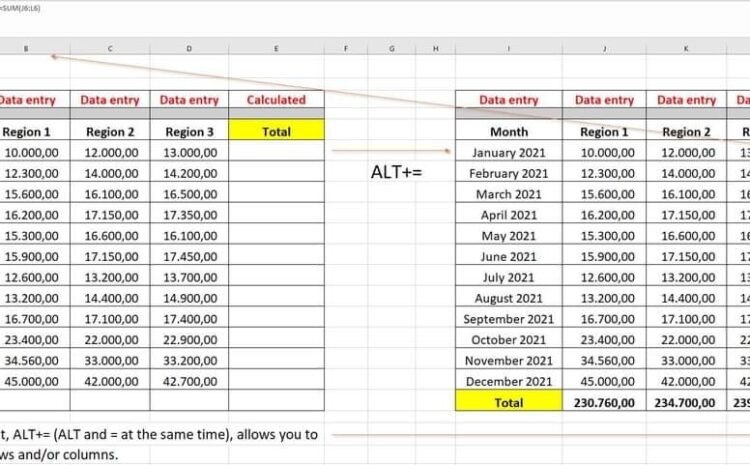
Task: Select the yellow Total header in column E
Action: pos(276,132)
